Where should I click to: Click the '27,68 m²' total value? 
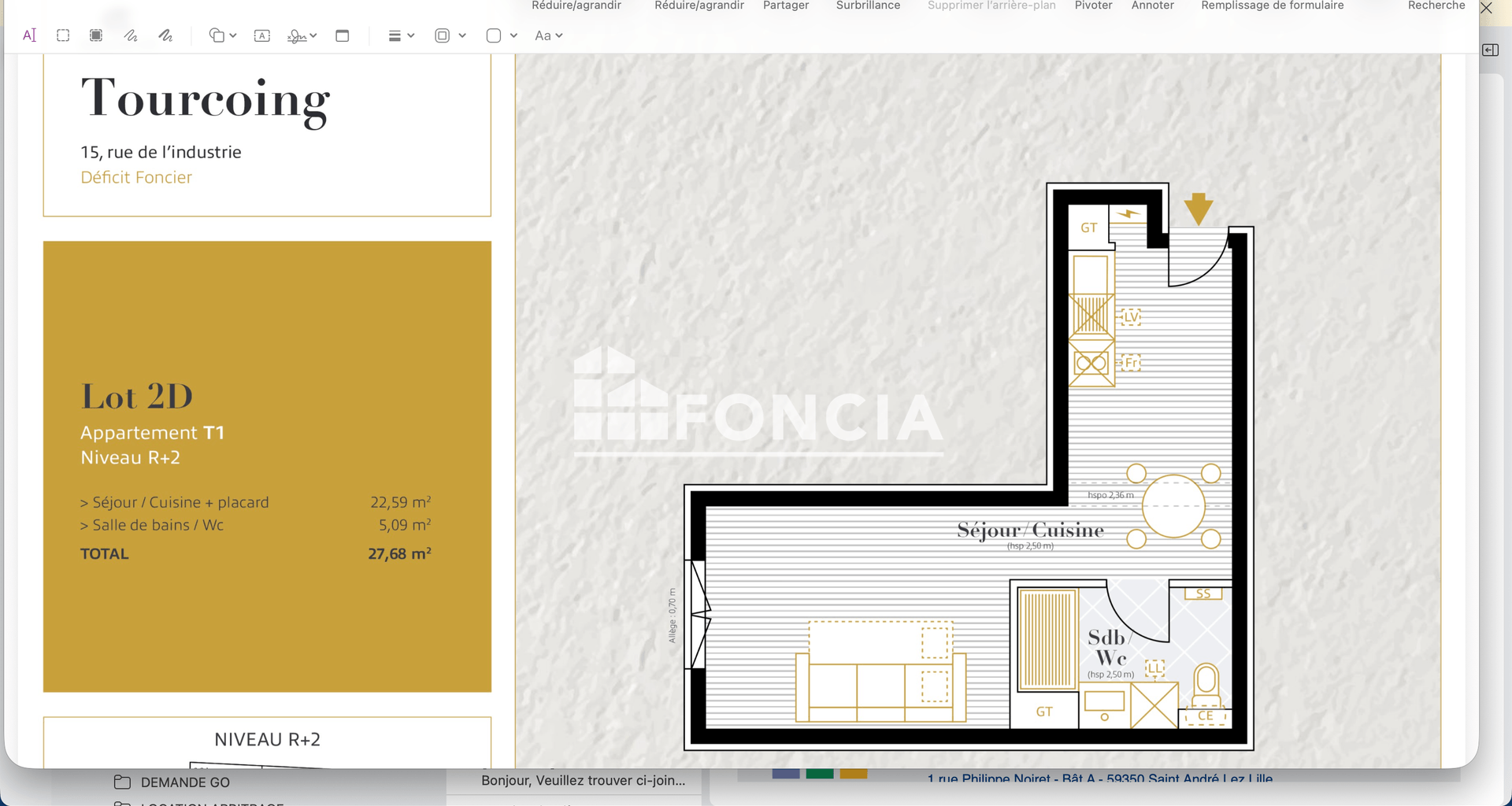pyautogui.click(x=399, y=553)
